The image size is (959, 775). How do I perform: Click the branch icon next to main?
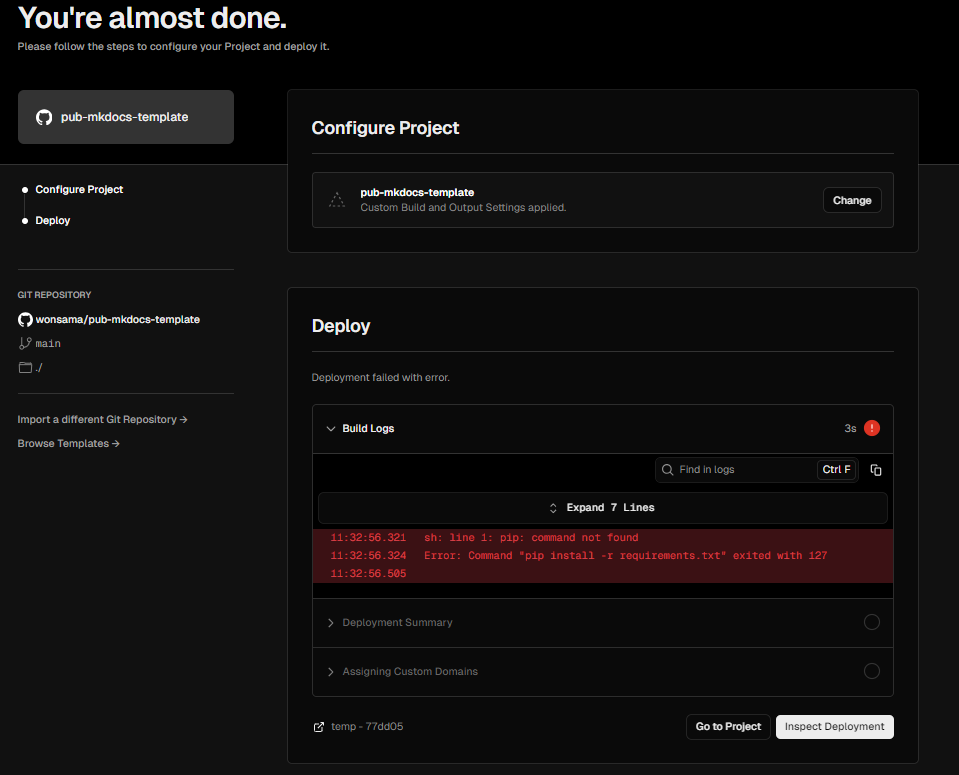click(25, 343)
